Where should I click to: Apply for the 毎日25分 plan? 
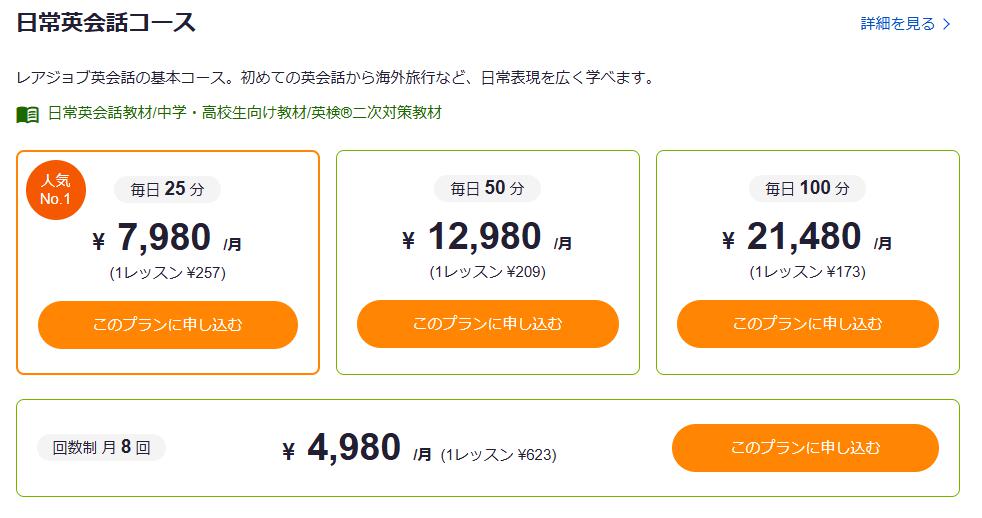pyautogui.click(x=168, y=325)
